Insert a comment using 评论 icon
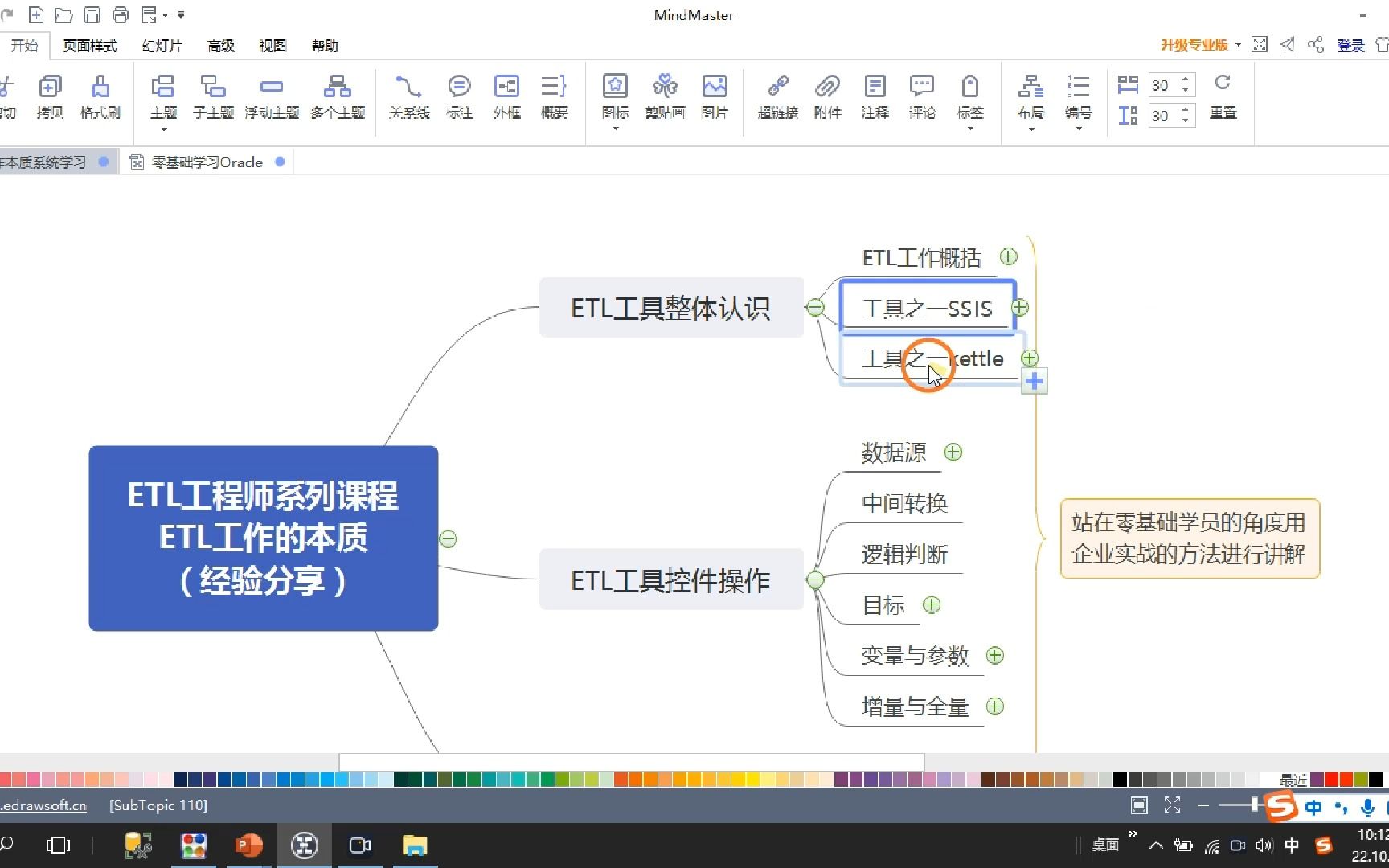1389x868 pixels. (x=921, y=96)
